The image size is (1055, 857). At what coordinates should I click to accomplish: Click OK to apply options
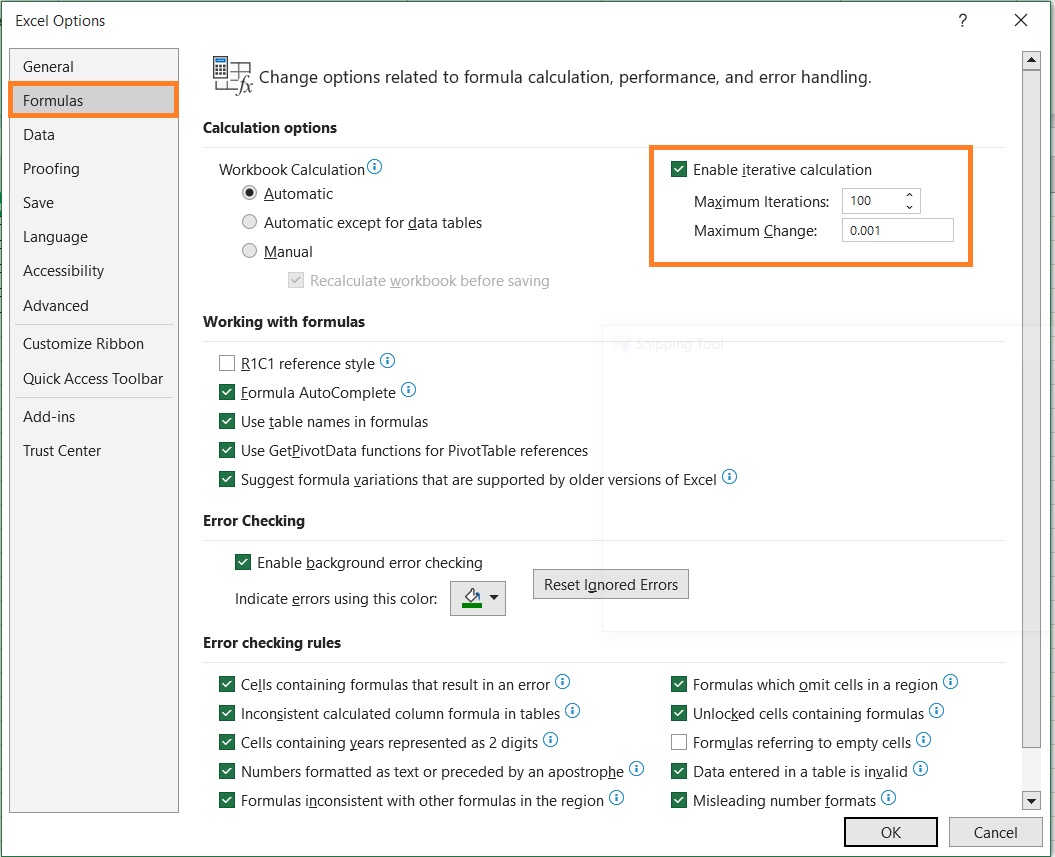tap(891, 832)
